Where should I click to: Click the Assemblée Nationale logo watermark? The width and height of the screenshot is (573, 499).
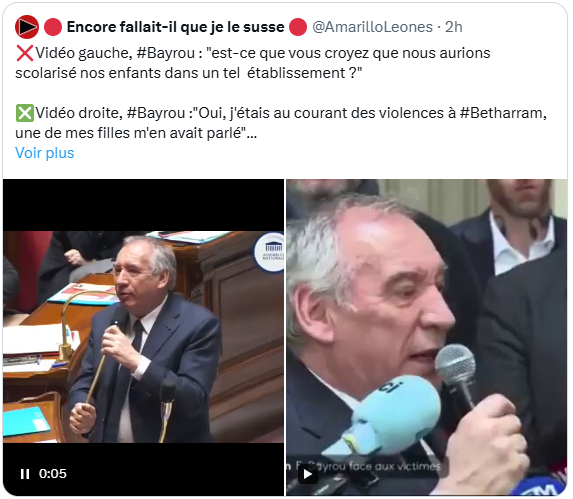click(270, 252)
